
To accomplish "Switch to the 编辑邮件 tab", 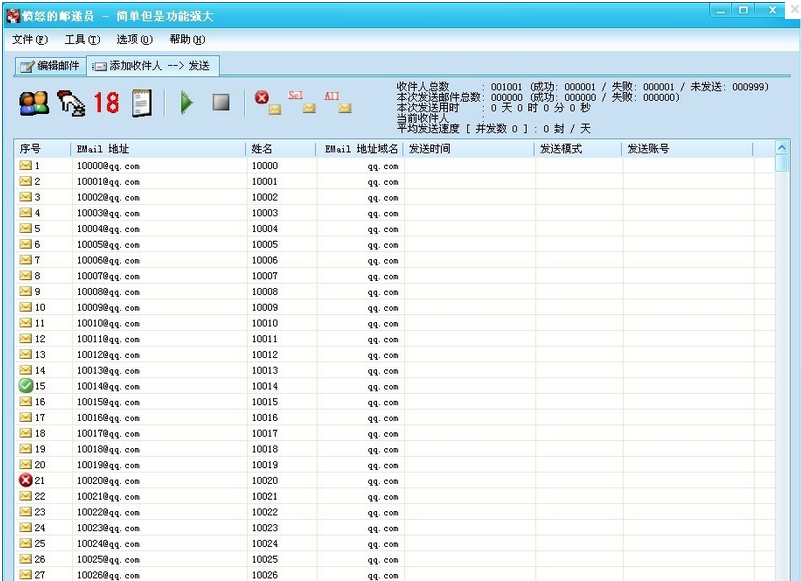I will click(50, 66).
